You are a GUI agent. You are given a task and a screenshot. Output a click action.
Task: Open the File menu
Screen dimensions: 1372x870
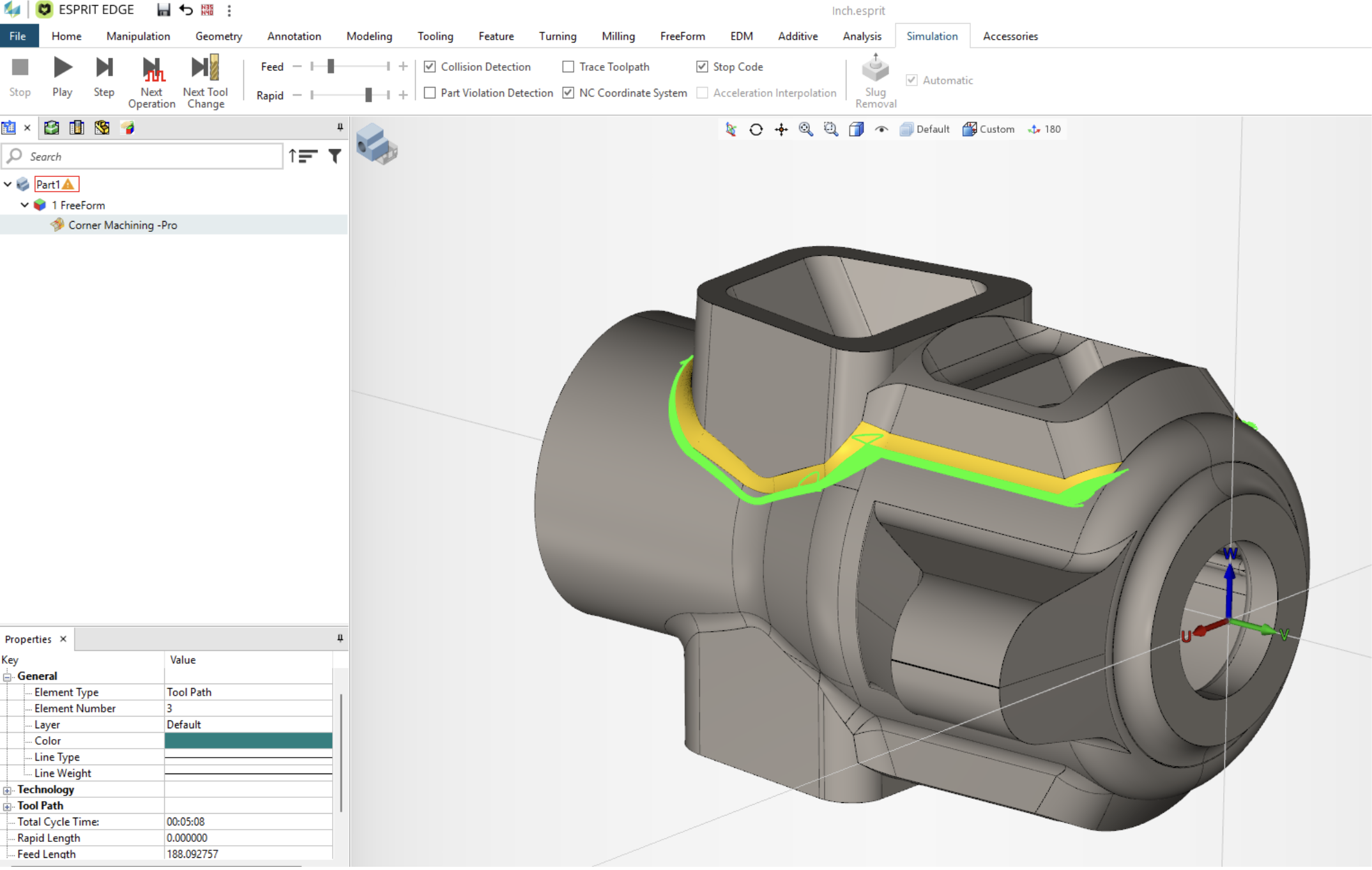click(18, 36)
